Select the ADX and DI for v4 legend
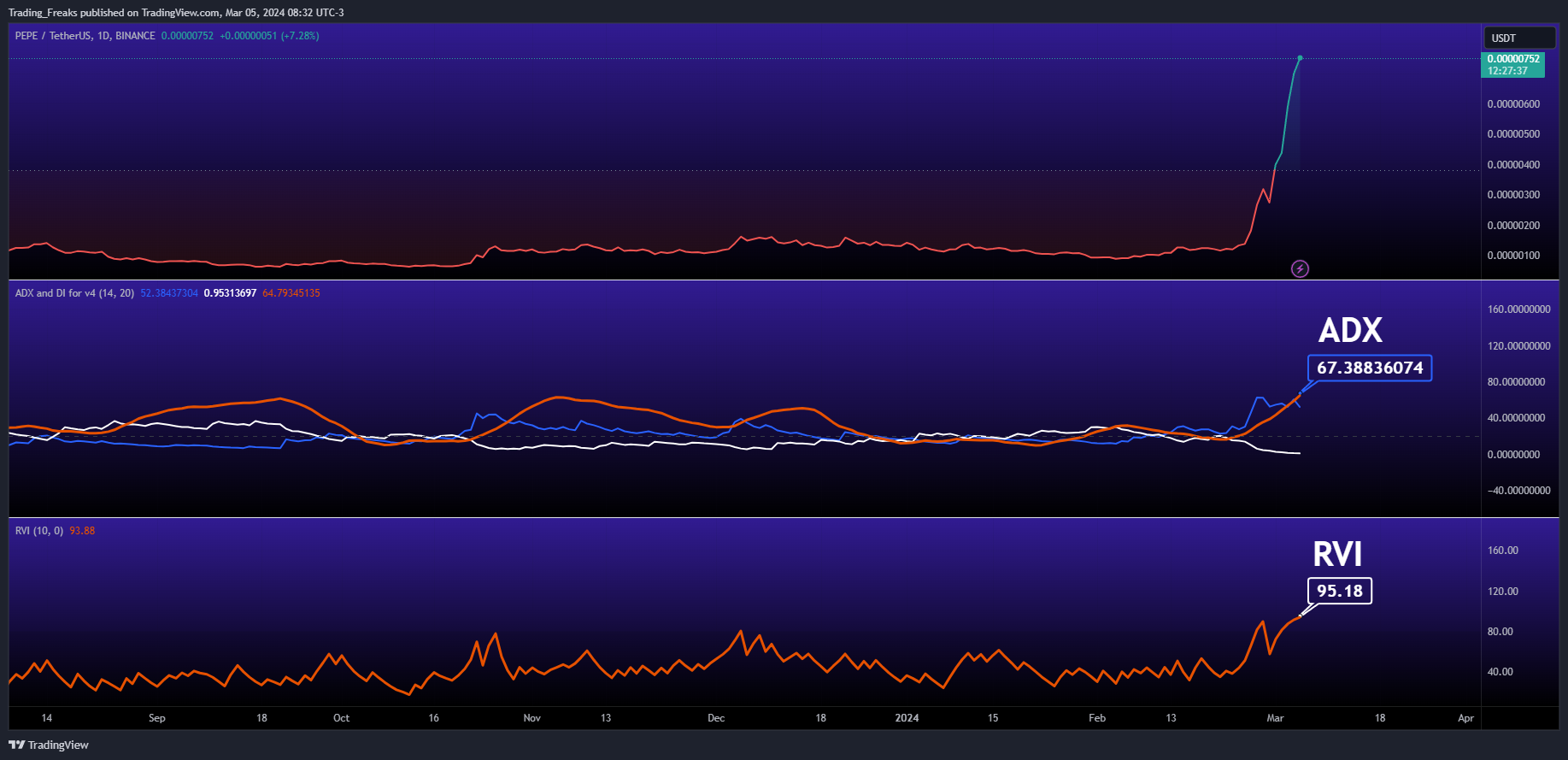This screenshot has height=760, width=1568. pyautogui.click(x=74, y=293)
